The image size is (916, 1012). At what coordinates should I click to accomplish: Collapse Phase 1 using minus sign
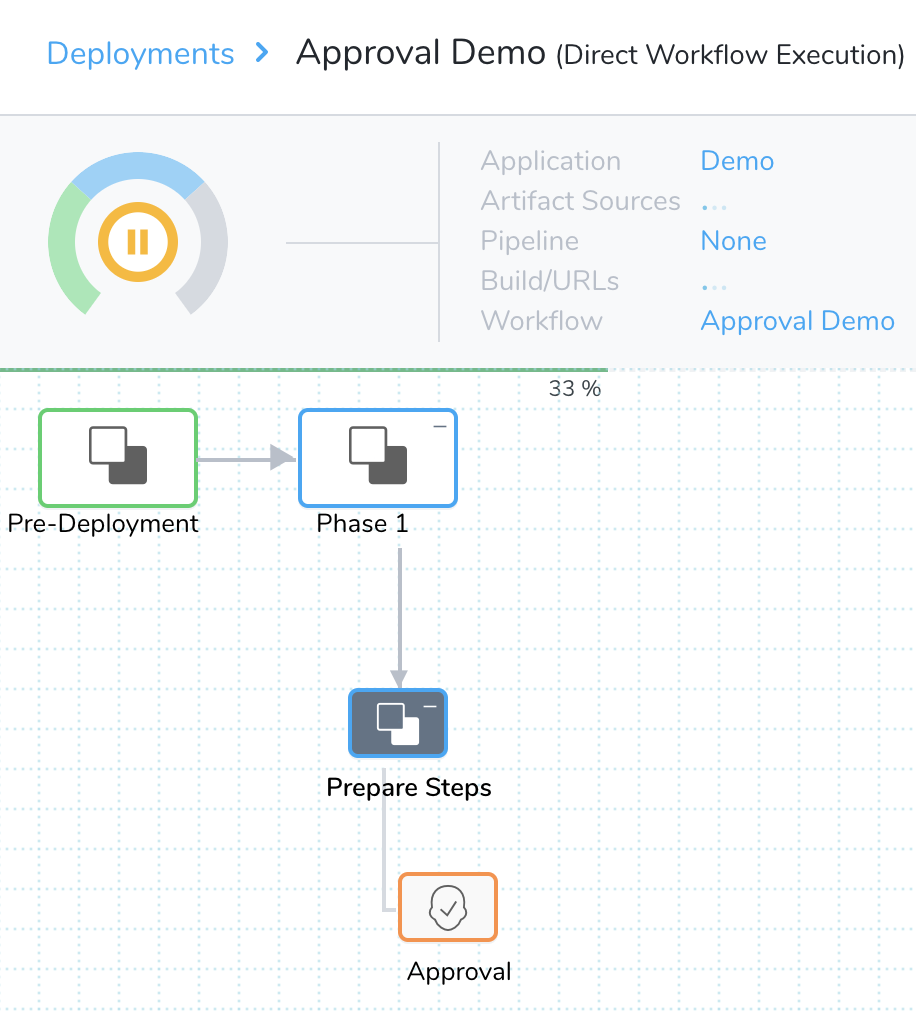440,426
